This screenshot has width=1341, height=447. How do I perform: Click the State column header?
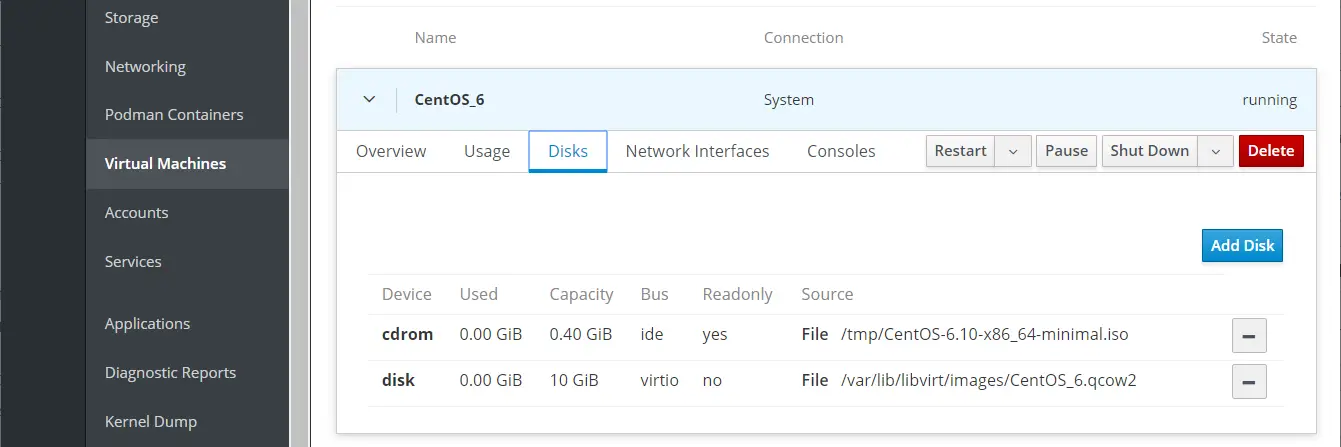[x=1279, y=38]
